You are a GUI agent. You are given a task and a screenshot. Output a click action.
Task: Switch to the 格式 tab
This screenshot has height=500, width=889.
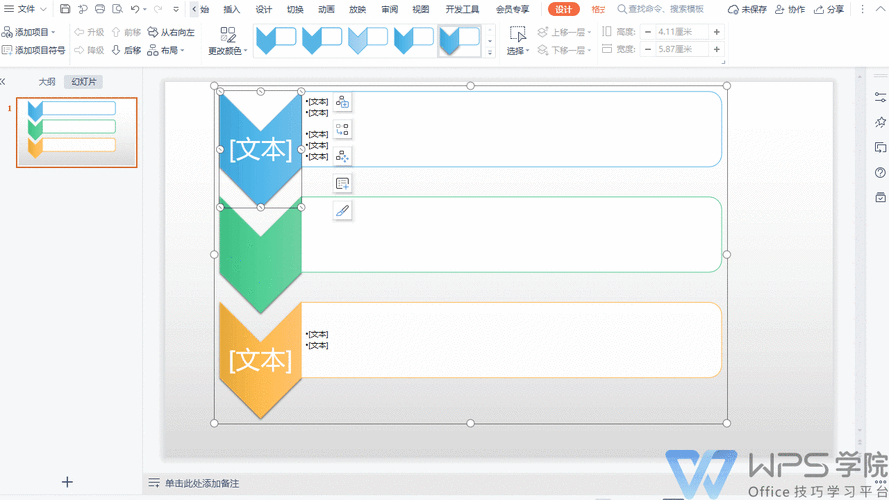(598, 10)
